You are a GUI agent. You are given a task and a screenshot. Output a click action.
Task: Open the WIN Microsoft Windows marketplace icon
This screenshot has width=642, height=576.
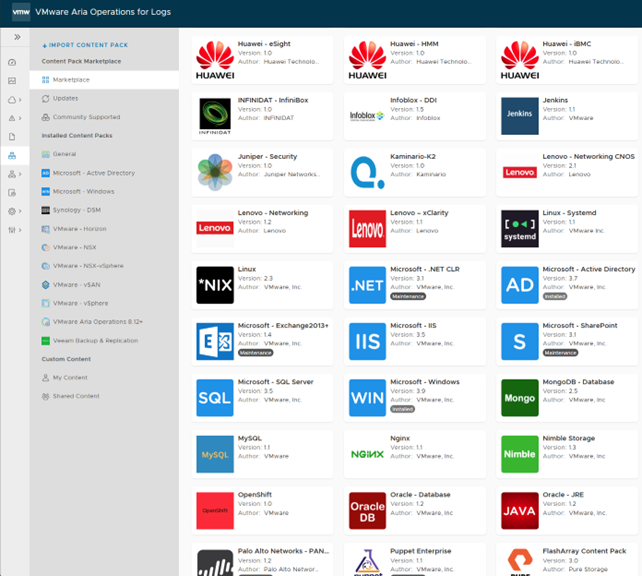(367, 398)
